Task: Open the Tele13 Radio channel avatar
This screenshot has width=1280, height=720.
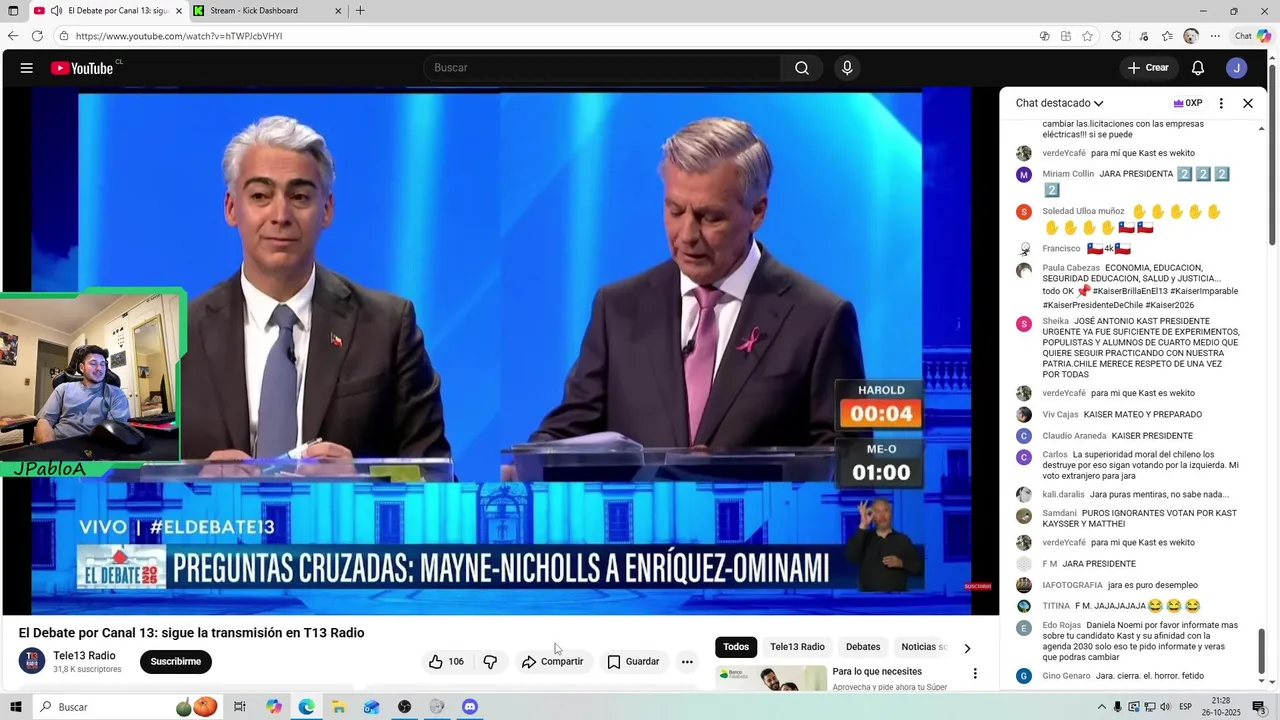Action: (x=32, y=662)
